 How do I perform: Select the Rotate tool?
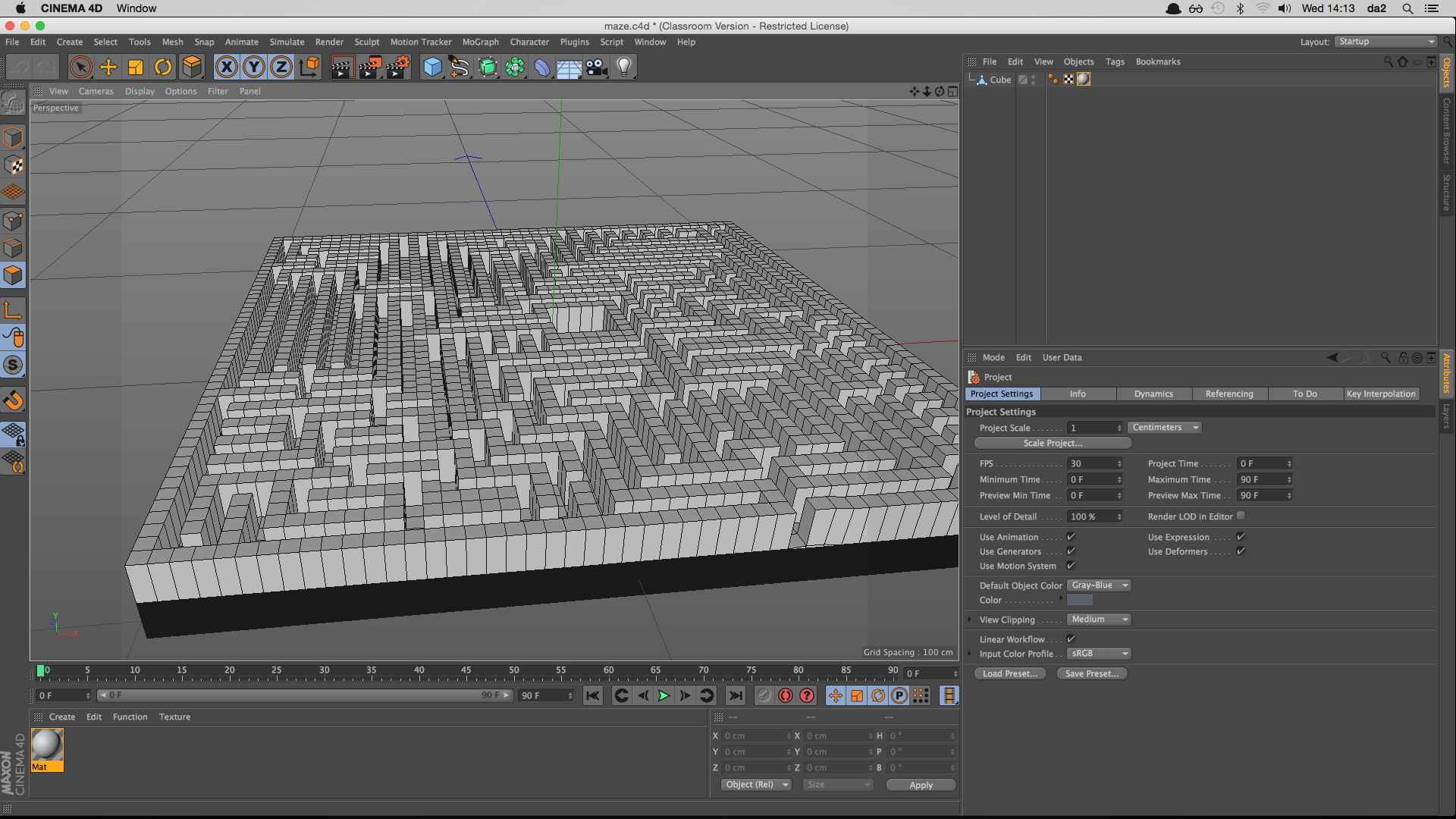[x=163, y=67]
